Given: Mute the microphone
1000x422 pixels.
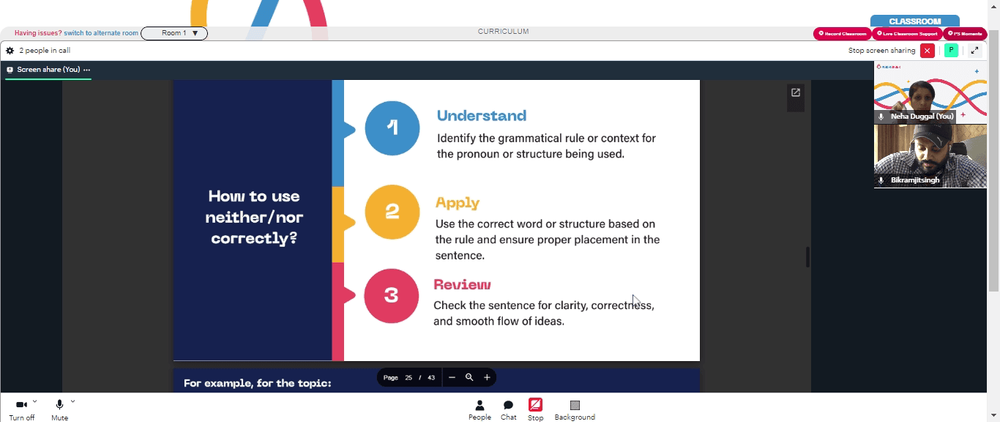Looking at the screenshot, I should pos(59,408).
